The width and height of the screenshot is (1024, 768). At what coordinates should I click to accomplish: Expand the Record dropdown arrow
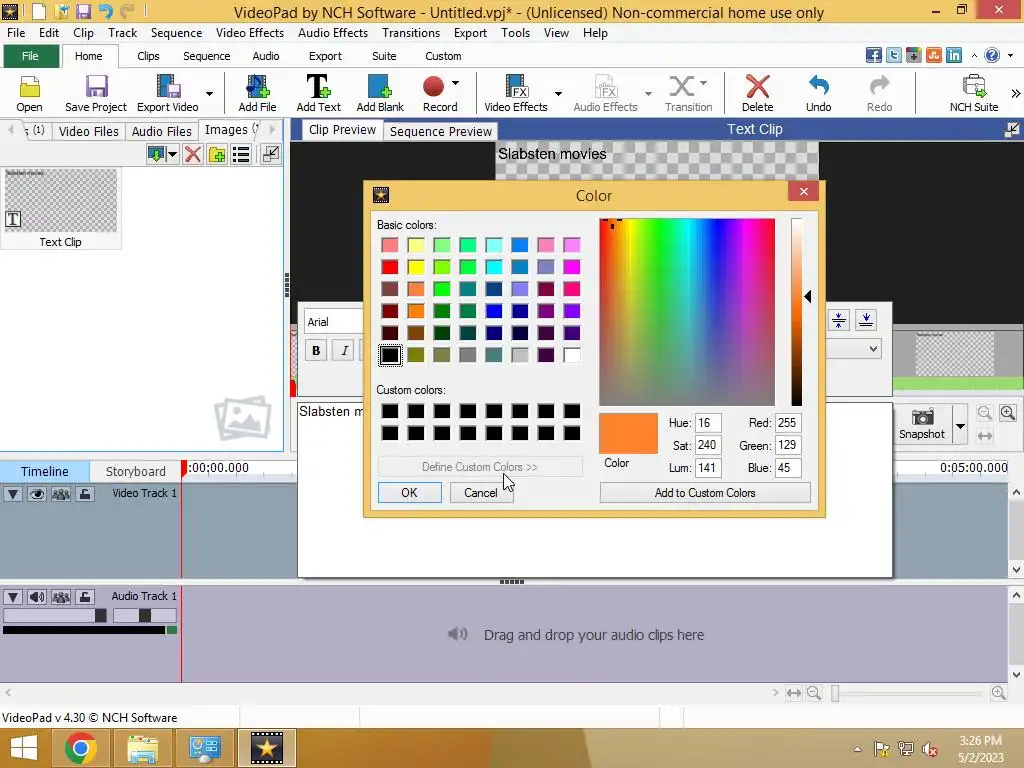click(455, 83)
